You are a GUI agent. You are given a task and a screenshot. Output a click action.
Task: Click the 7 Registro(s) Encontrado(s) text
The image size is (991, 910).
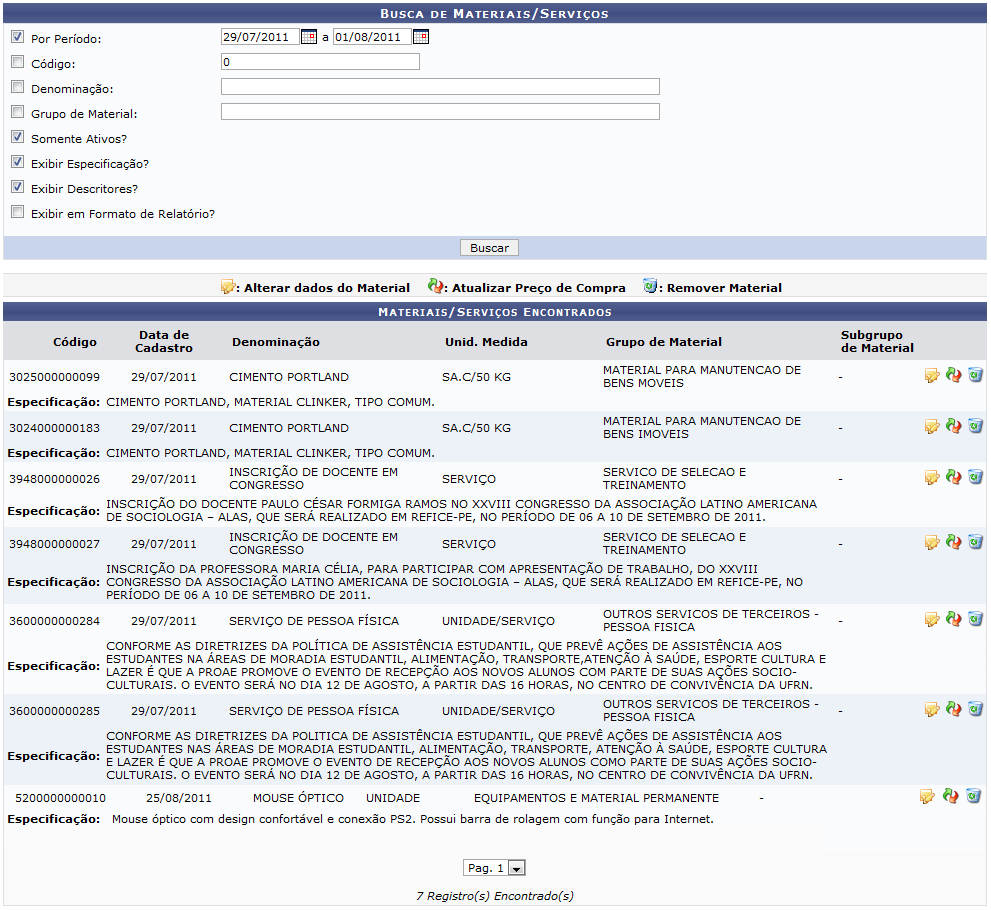pos(495,896)
